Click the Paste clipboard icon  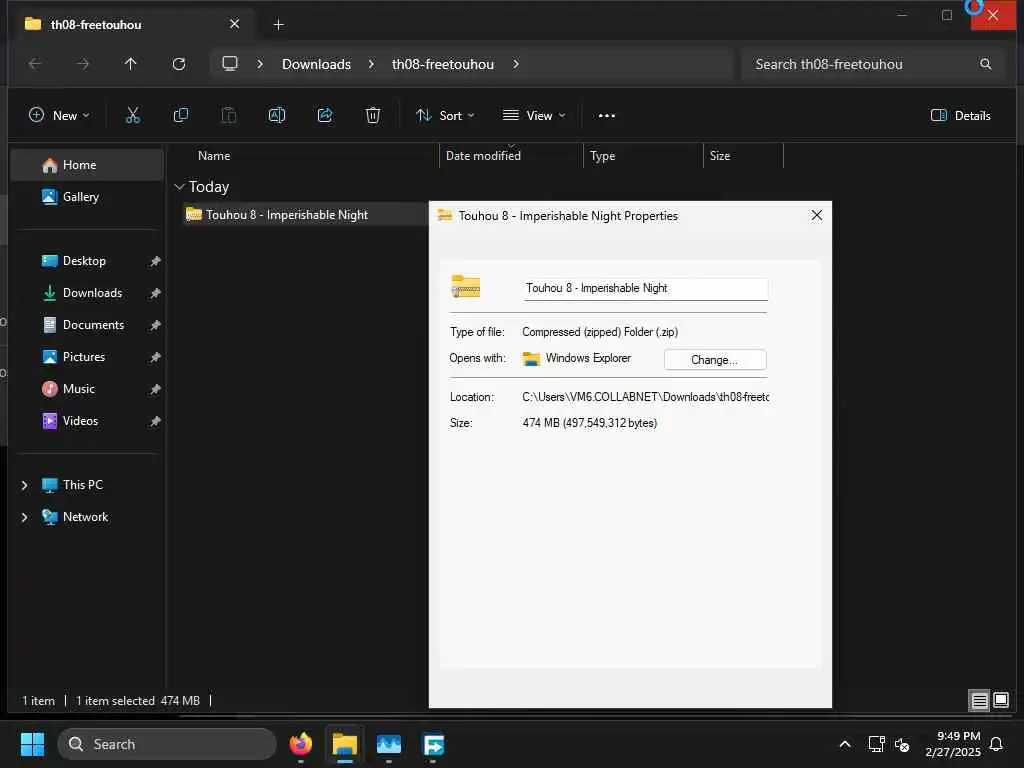coord(229,116)
